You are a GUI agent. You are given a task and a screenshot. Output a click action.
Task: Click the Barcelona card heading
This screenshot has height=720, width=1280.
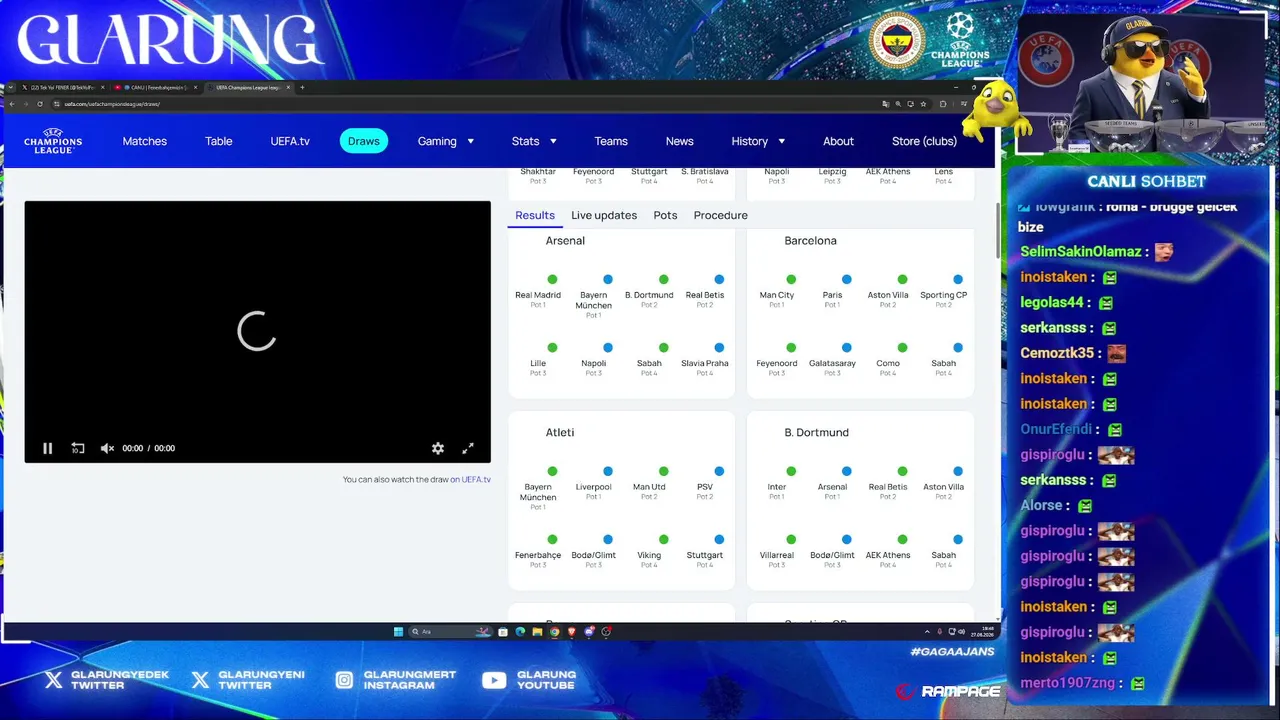point(810,241)
